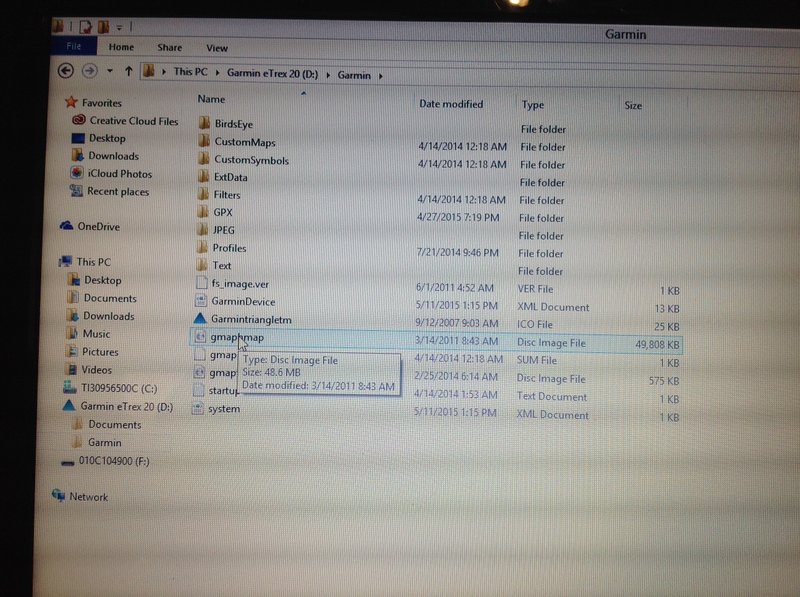Image resolution: width=800 pixels, height=597 pixels.
Task: Select Downloads under This PC
Action: [109, 316]
